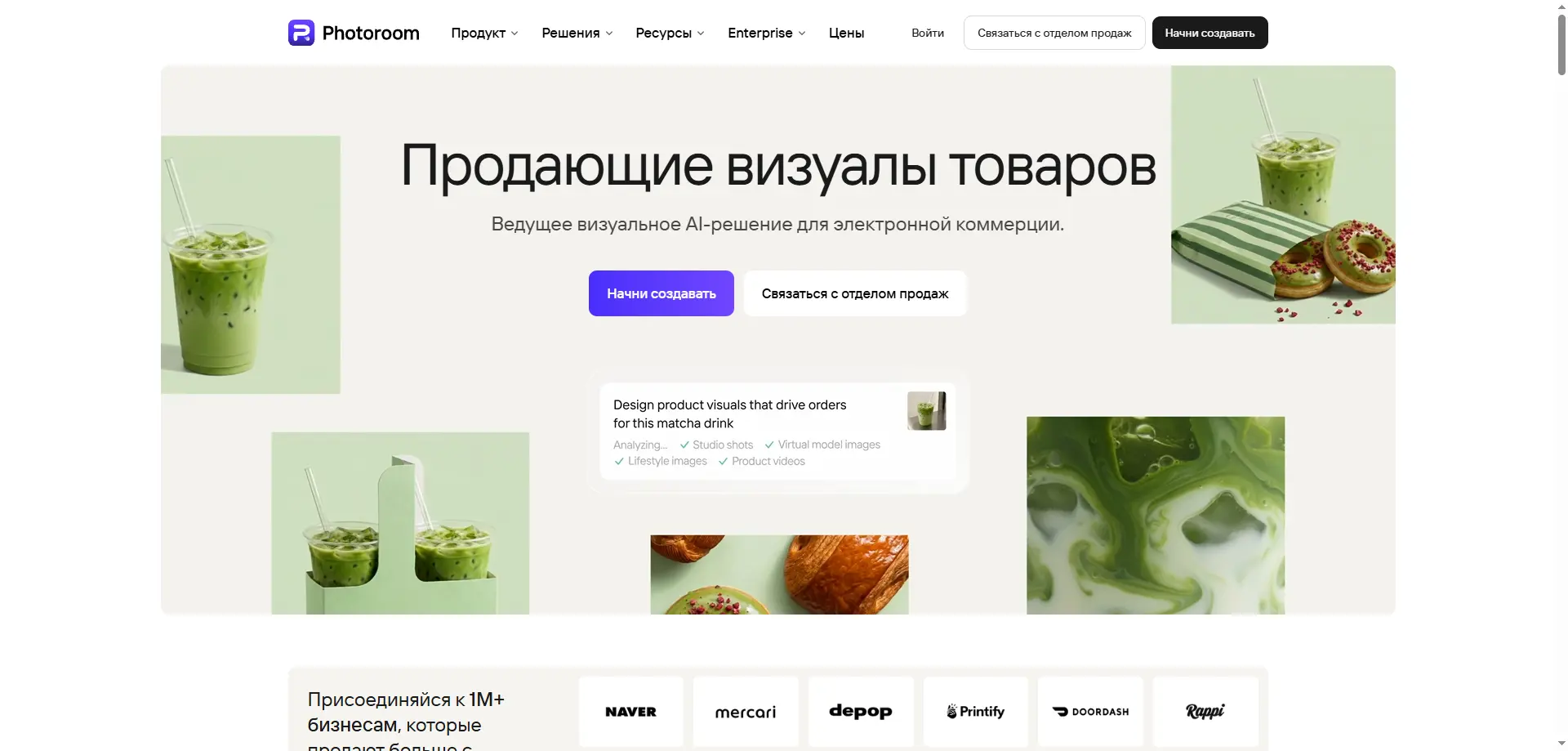
Task: Click the DoorDash logo card
Action: (x=1090, y=711)
